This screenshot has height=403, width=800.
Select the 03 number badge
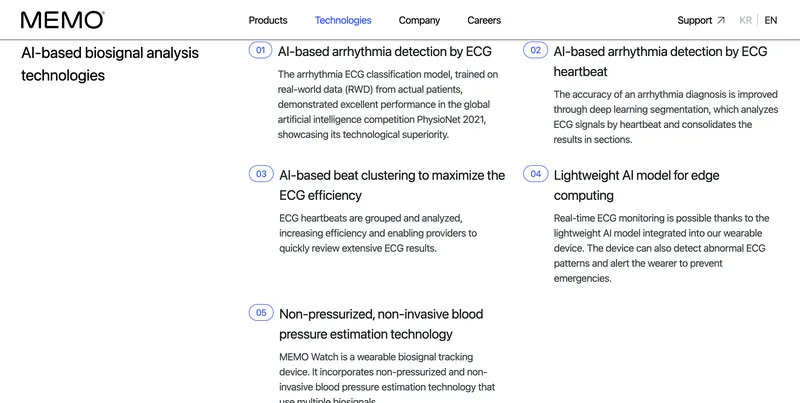[x=261, y=174]
